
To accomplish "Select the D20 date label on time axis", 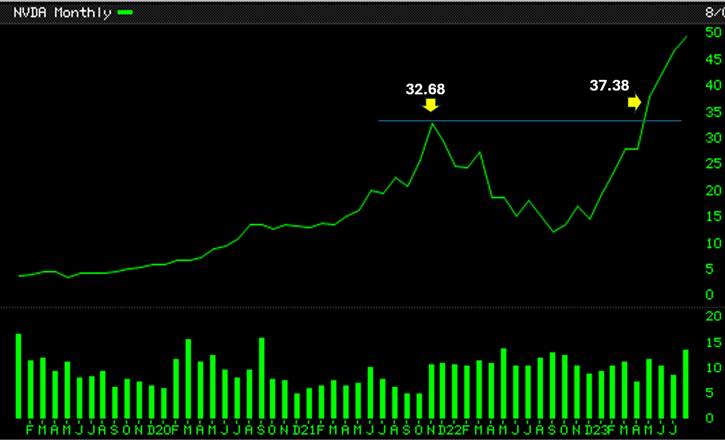I will (x=158, y=430).
